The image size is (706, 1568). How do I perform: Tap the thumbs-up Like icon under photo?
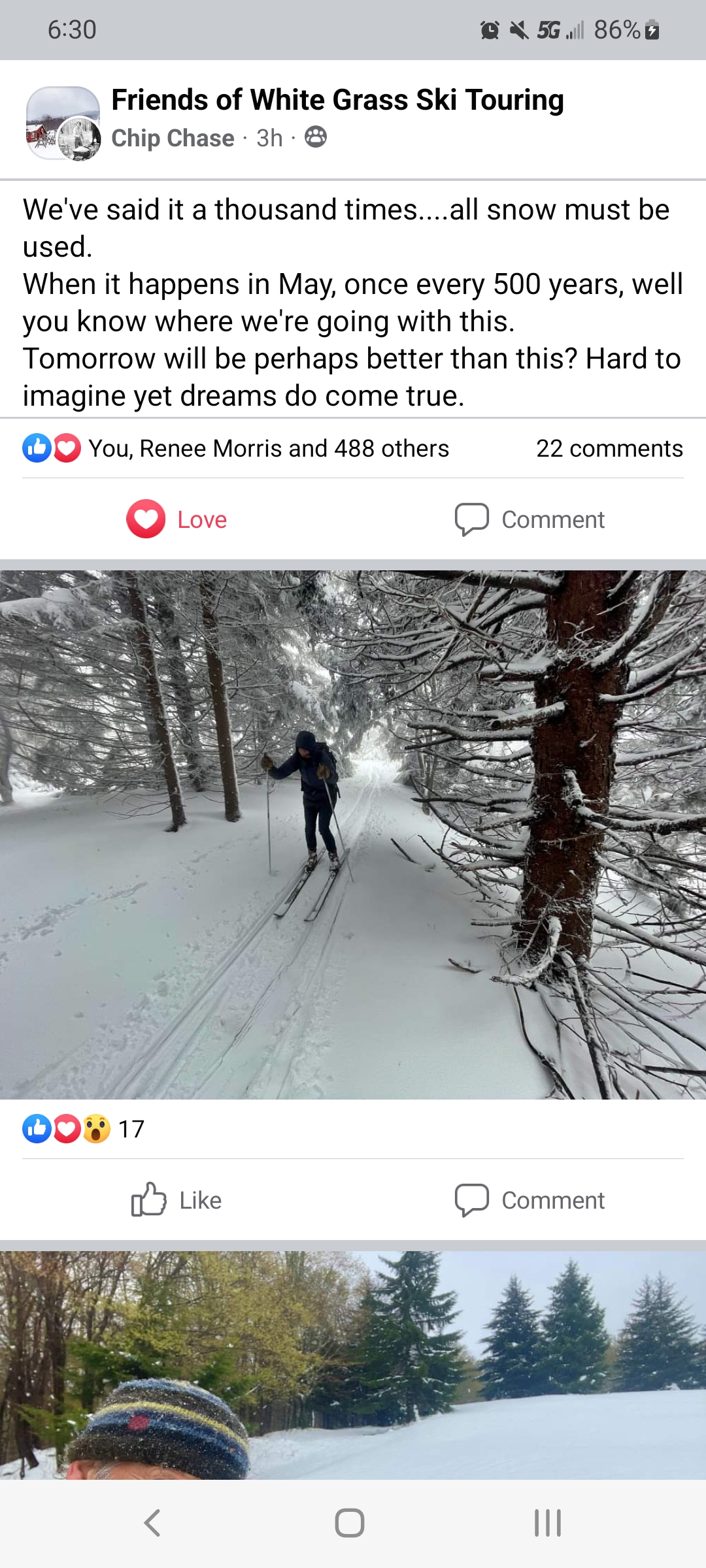tap(148, 1200)
